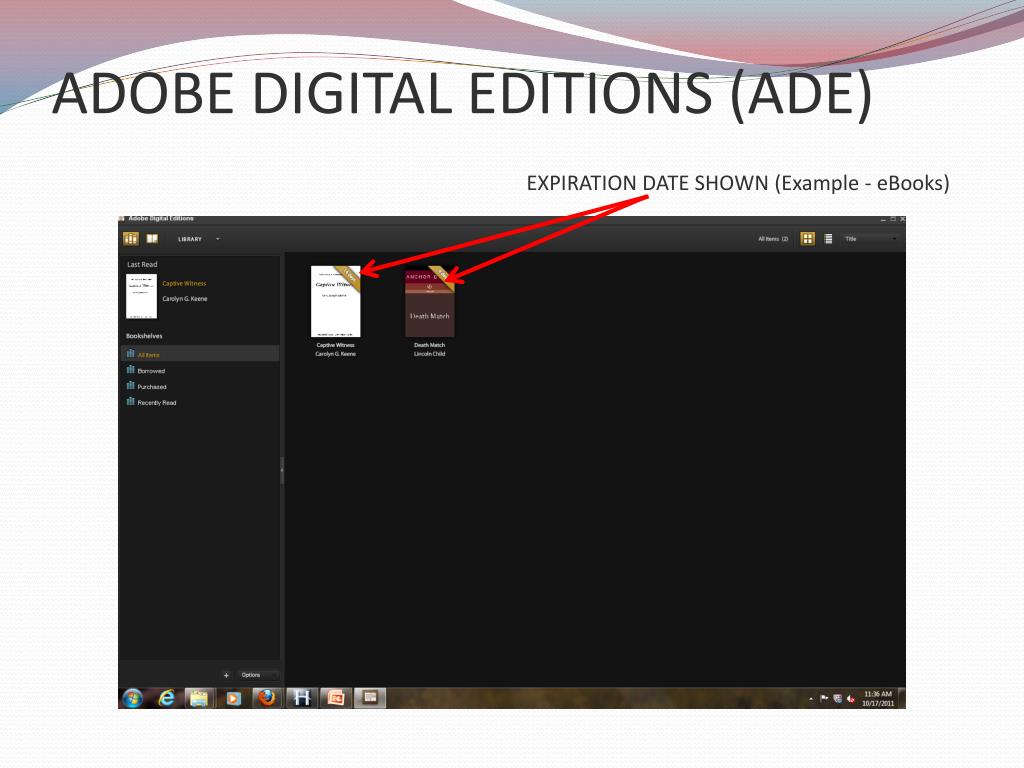
Task: Open Last Read cover thumbnail
Action: click(141, 296)
